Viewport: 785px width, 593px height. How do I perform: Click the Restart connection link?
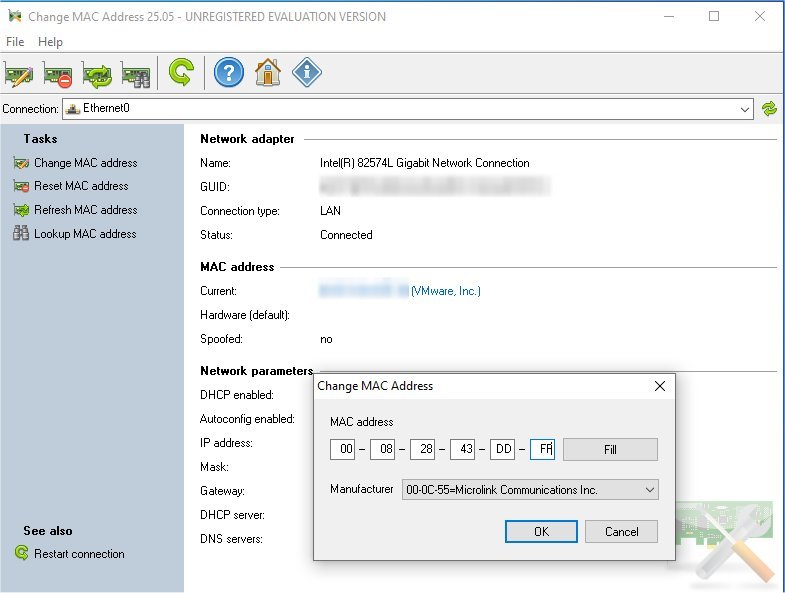[x=79, y=554]
